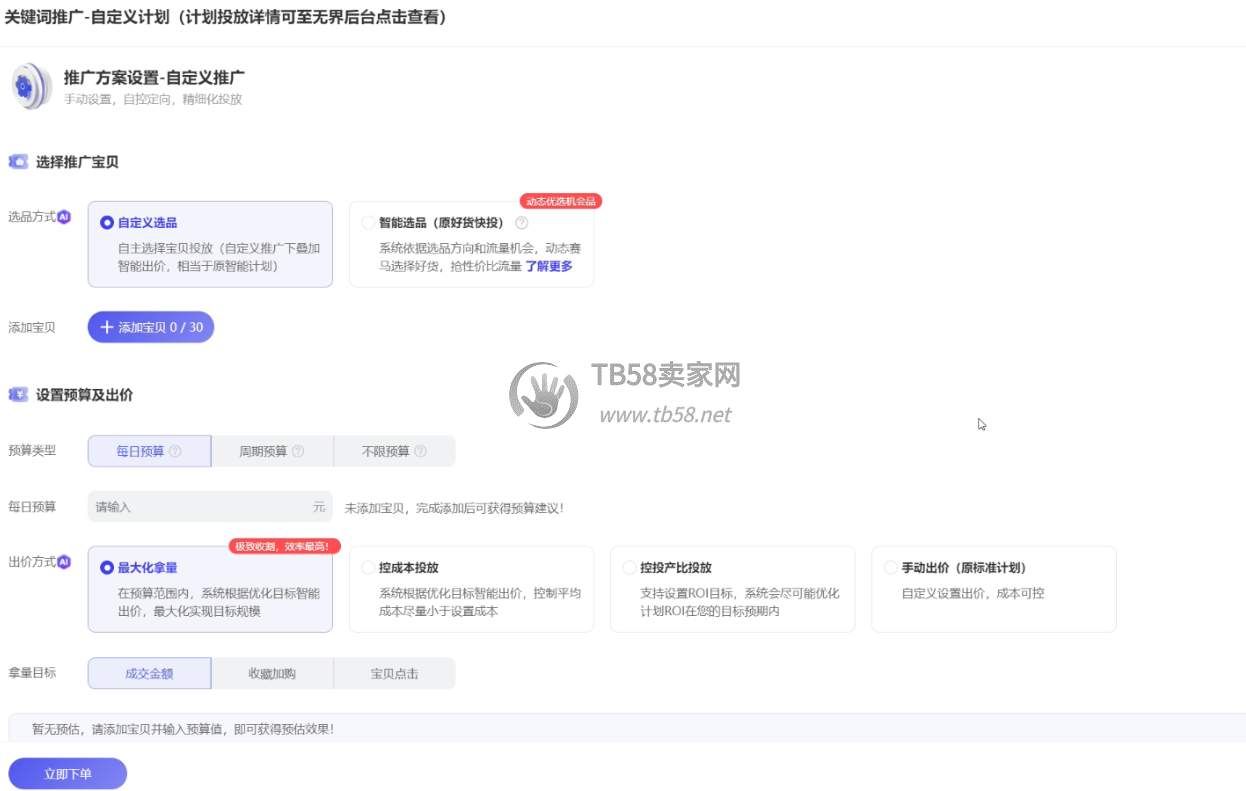Viewport: 1246px width, 791px height.
Task: Click the 设置预算及出价 section icon
Action: click(x=18, y=395)
